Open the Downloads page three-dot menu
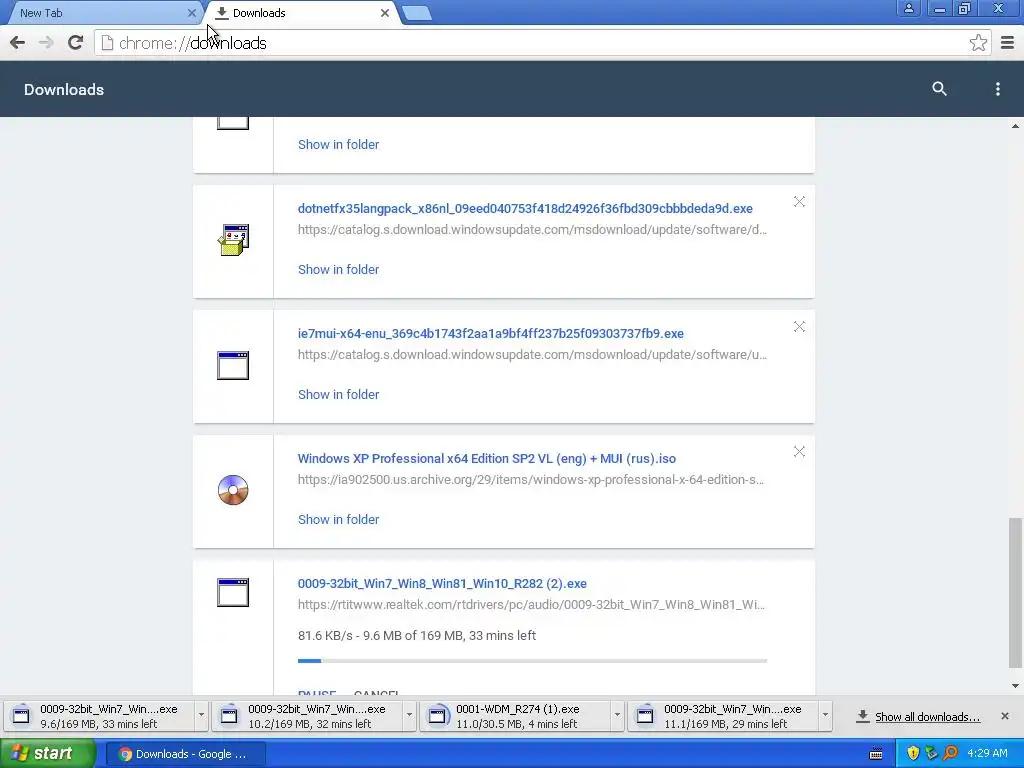 pos(997,89)
